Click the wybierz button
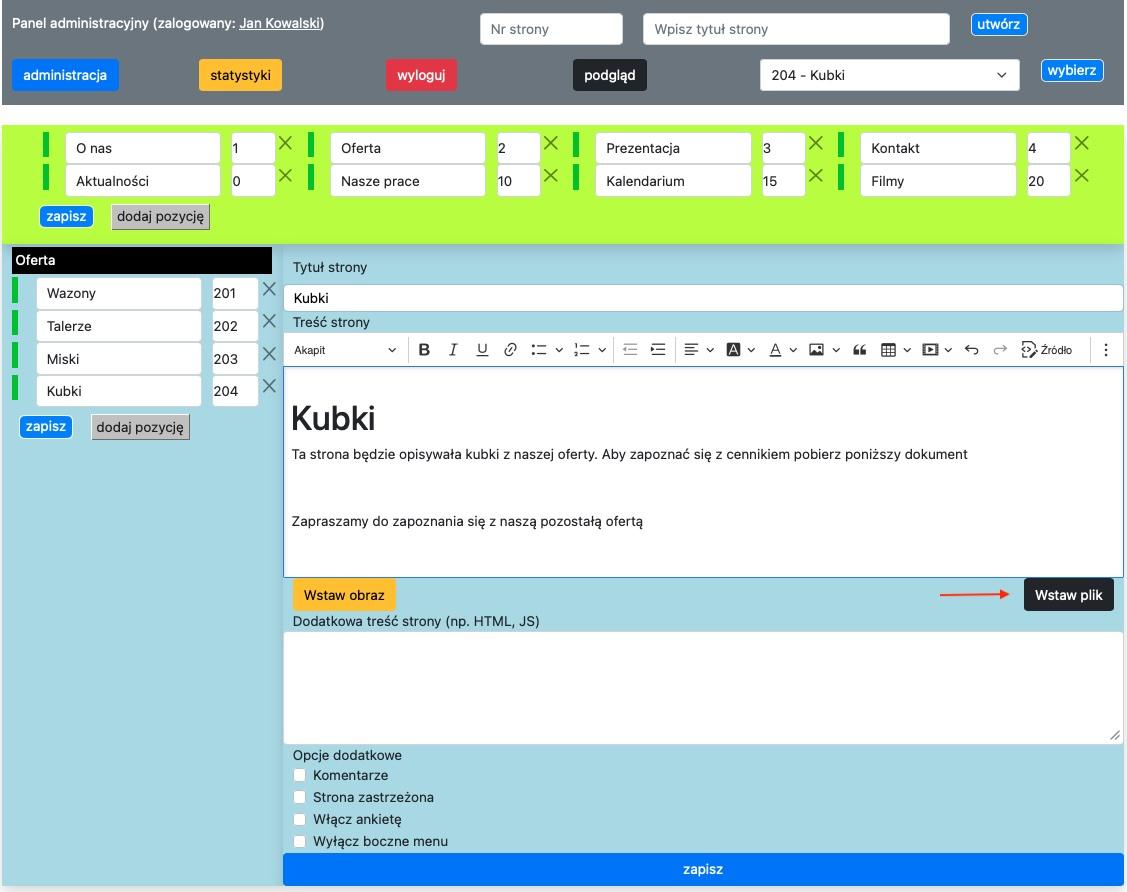Screen dimensions: 1127x892 (1072, 70)
